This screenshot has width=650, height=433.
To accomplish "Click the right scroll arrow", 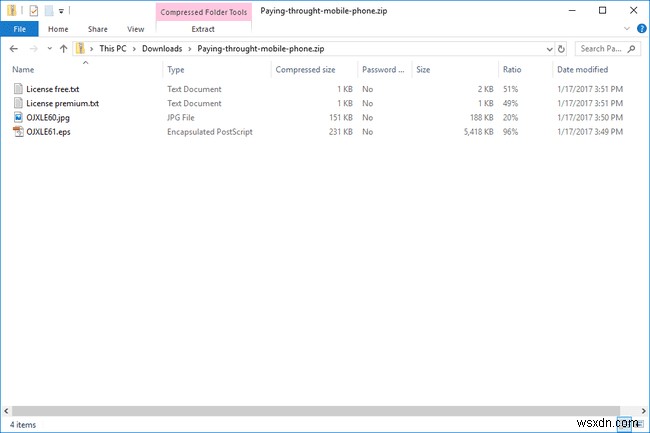I will [x=643, y=411].
